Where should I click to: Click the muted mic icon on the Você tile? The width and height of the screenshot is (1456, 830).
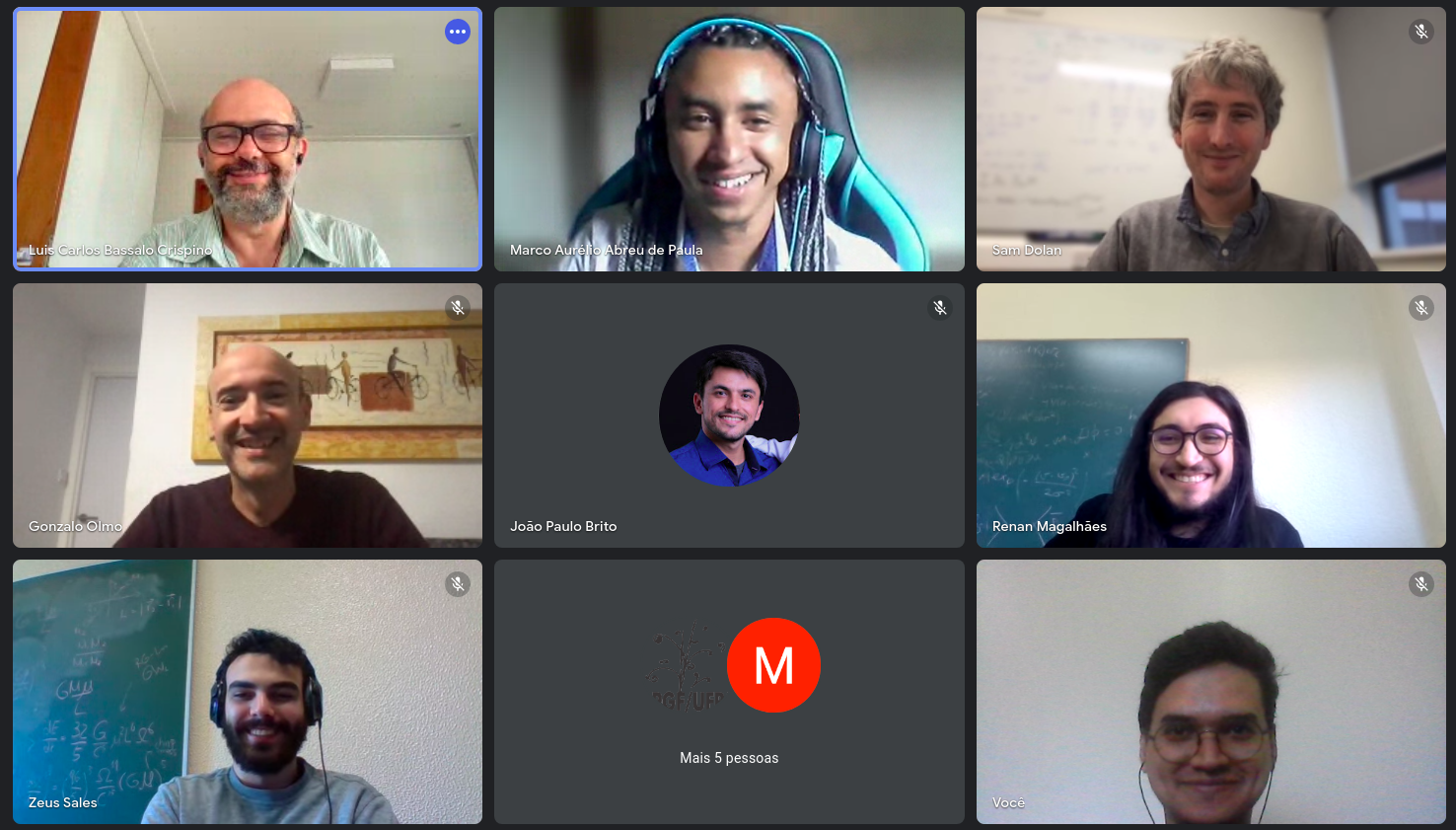tap(1421, 584)
